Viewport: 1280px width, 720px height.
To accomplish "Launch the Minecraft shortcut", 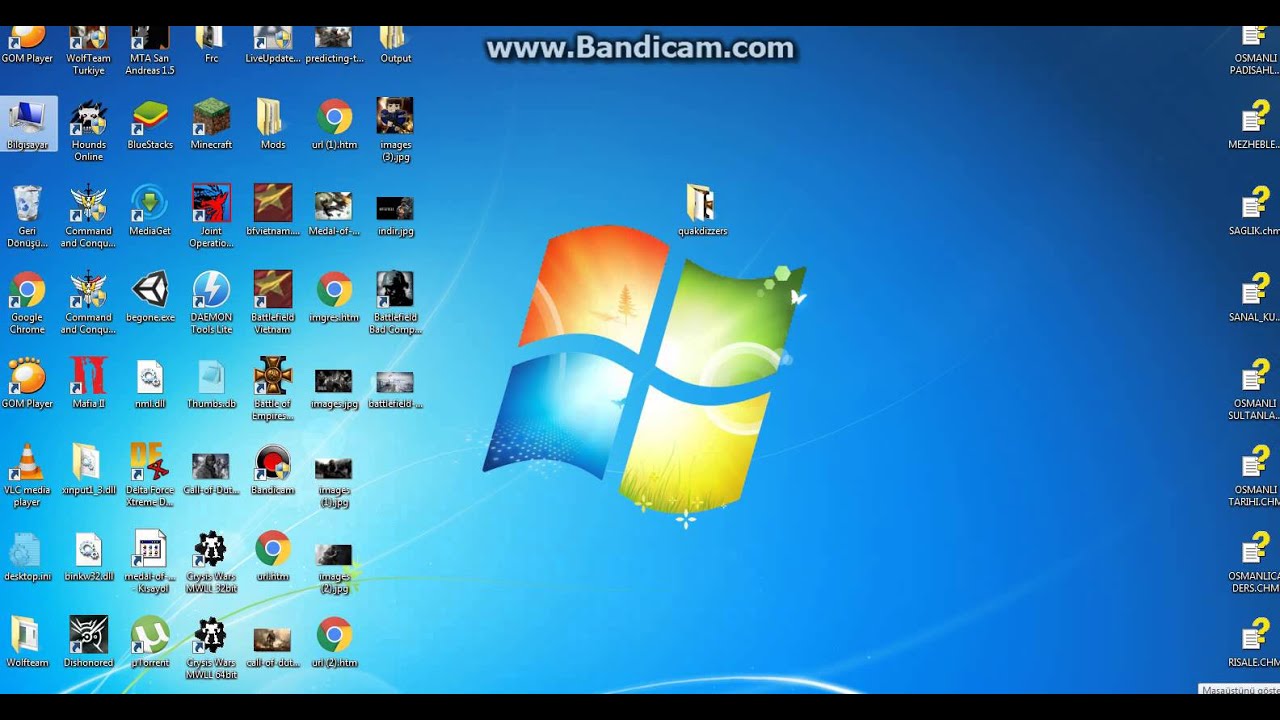I will 211,124.
